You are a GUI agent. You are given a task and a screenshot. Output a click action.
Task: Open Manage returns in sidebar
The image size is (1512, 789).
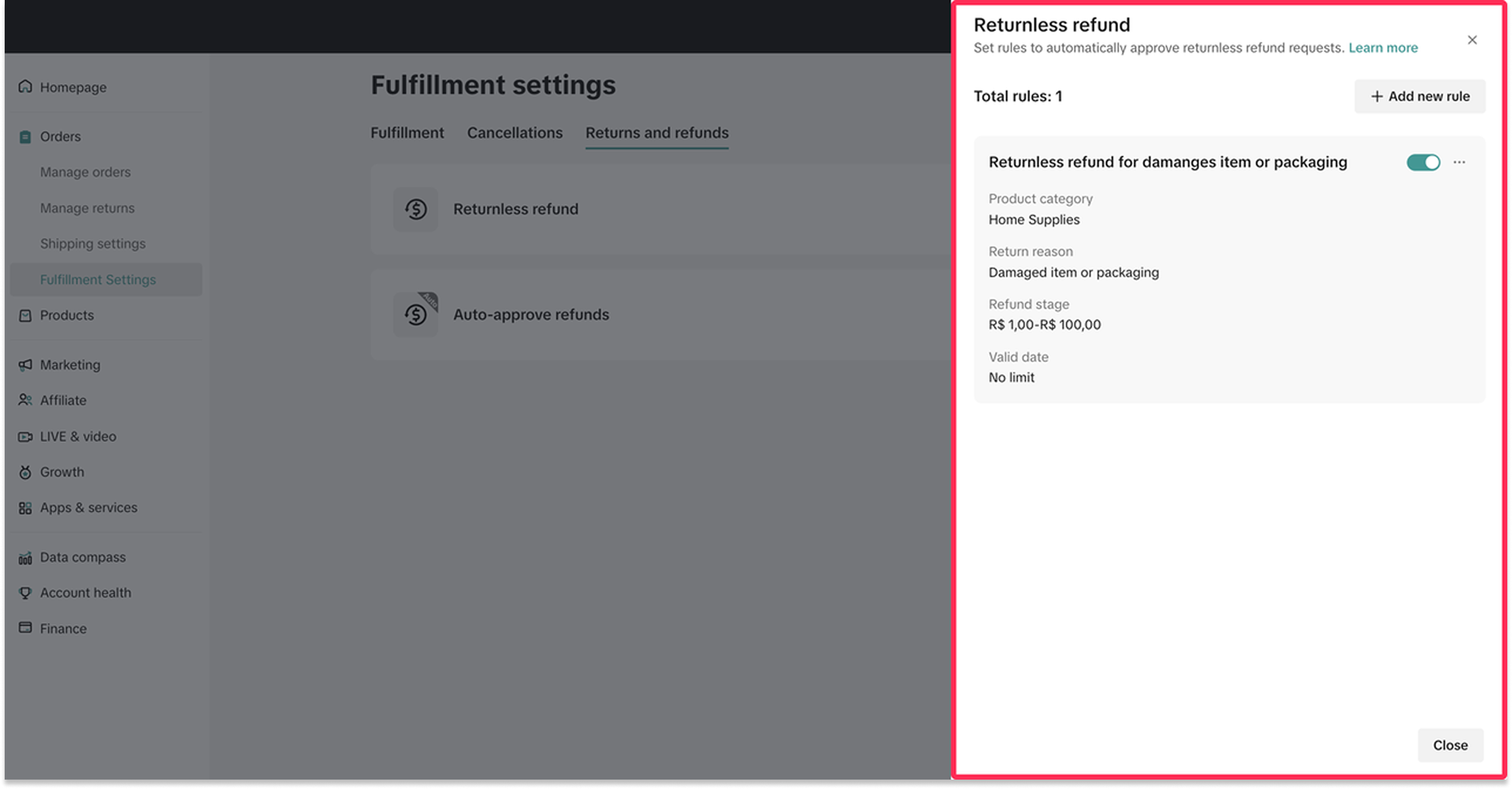point(87,208)
